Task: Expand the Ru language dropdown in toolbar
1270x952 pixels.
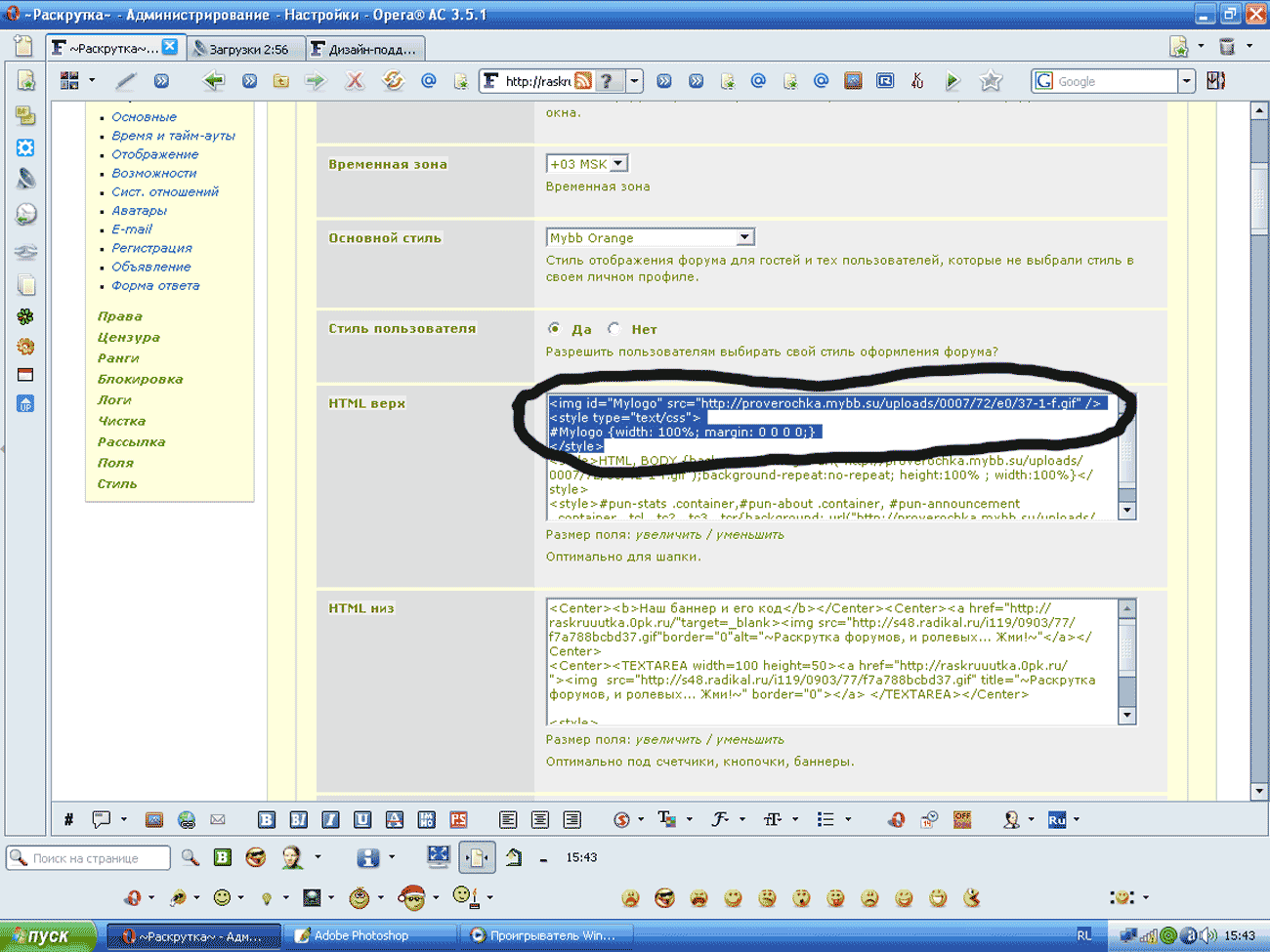Action: [x=1076, y=820]
